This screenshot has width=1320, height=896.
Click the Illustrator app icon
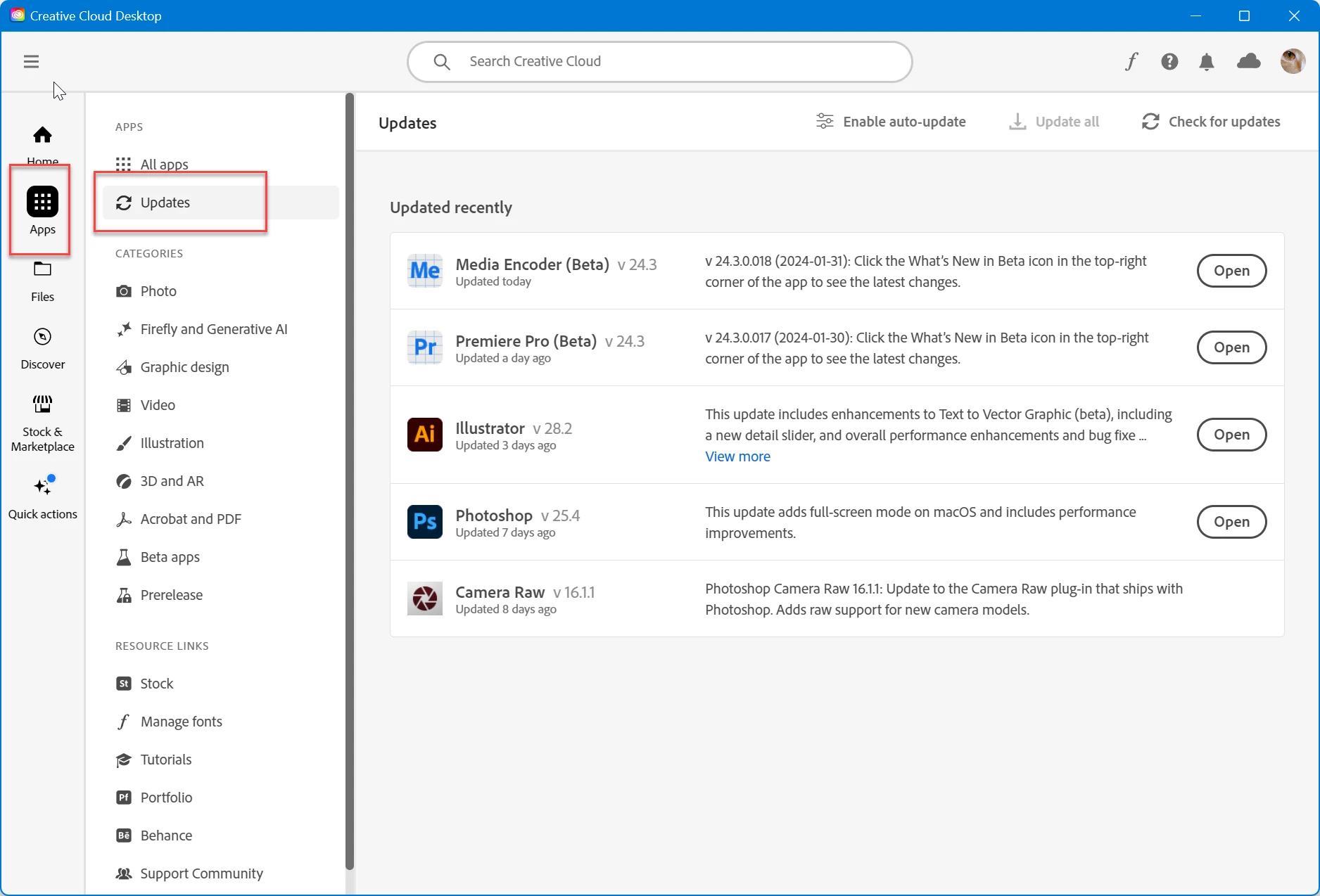(425, 435)
